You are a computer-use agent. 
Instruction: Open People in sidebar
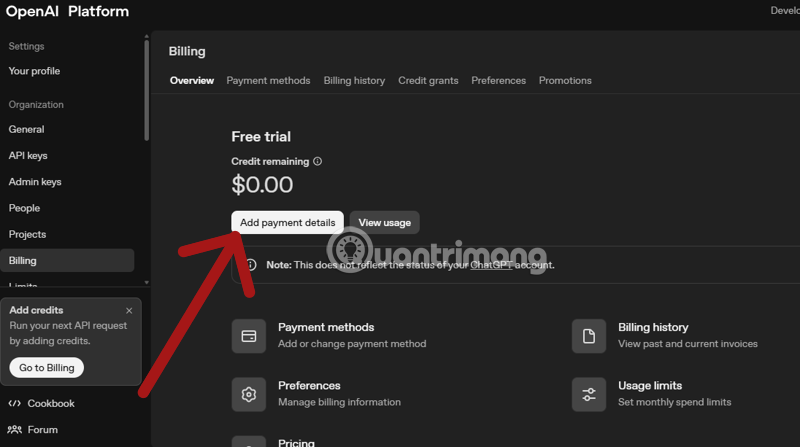24,208
